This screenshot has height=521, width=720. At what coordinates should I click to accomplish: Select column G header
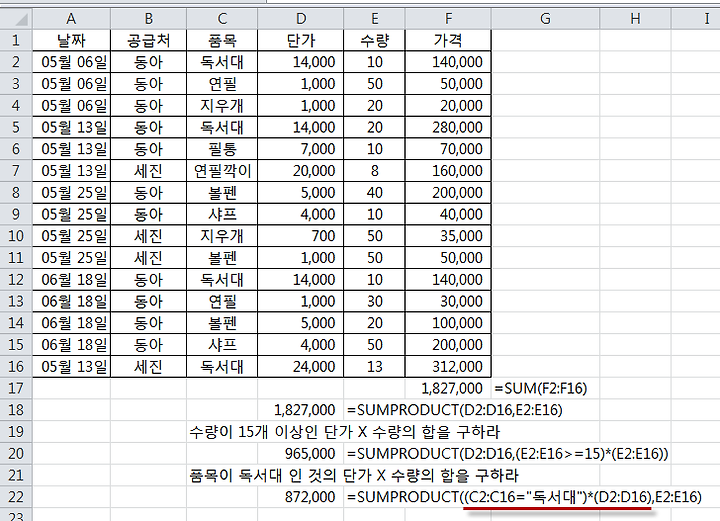[545, 19]
